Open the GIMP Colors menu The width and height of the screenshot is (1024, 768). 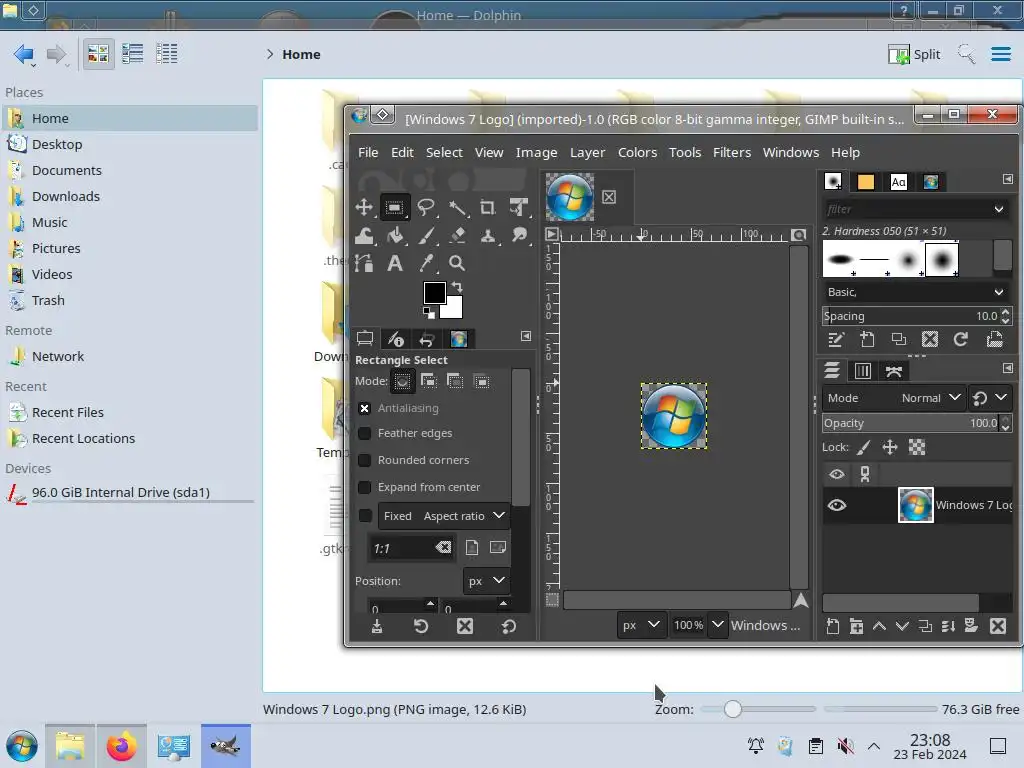coord(637,152)
